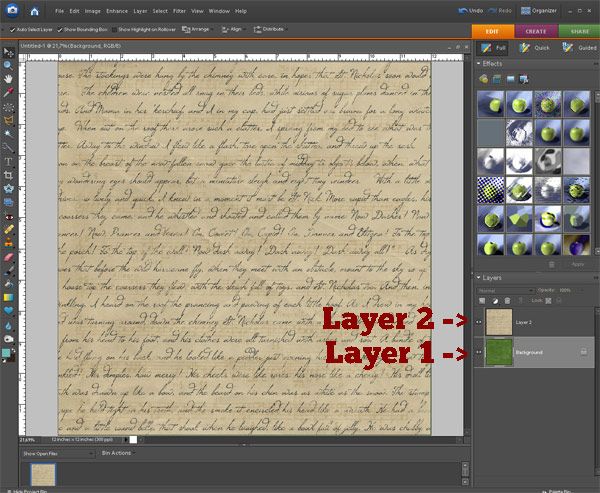Toggle Show Bounding Box checkbox
The image size is (600, 493).
[x=60, y=29]
